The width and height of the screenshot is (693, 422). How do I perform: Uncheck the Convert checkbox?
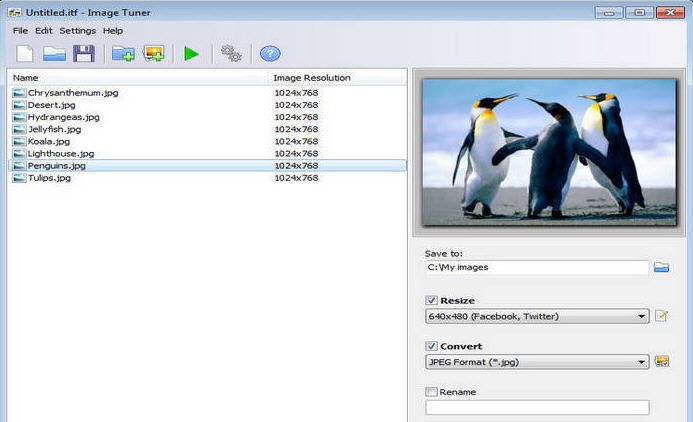tap(431, 346)
